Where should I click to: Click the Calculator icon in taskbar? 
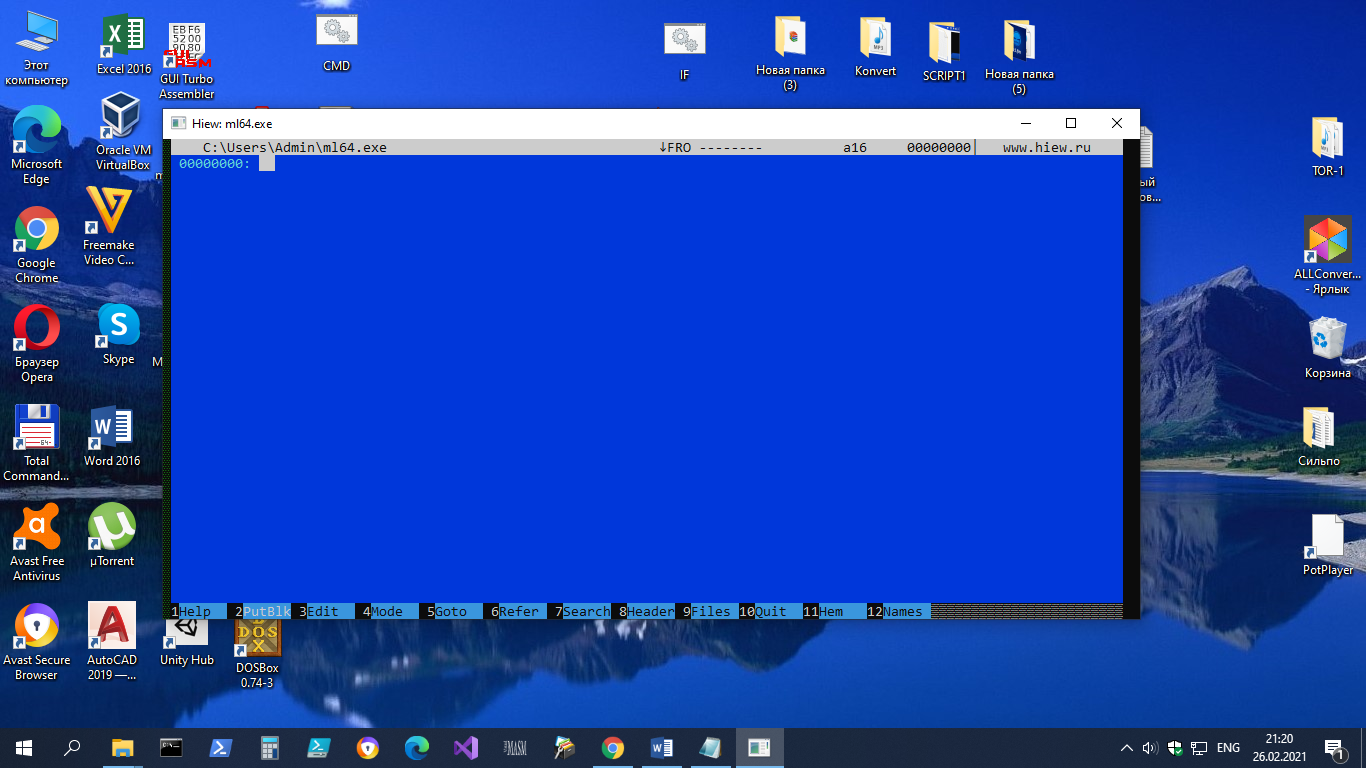pos(269,748)
